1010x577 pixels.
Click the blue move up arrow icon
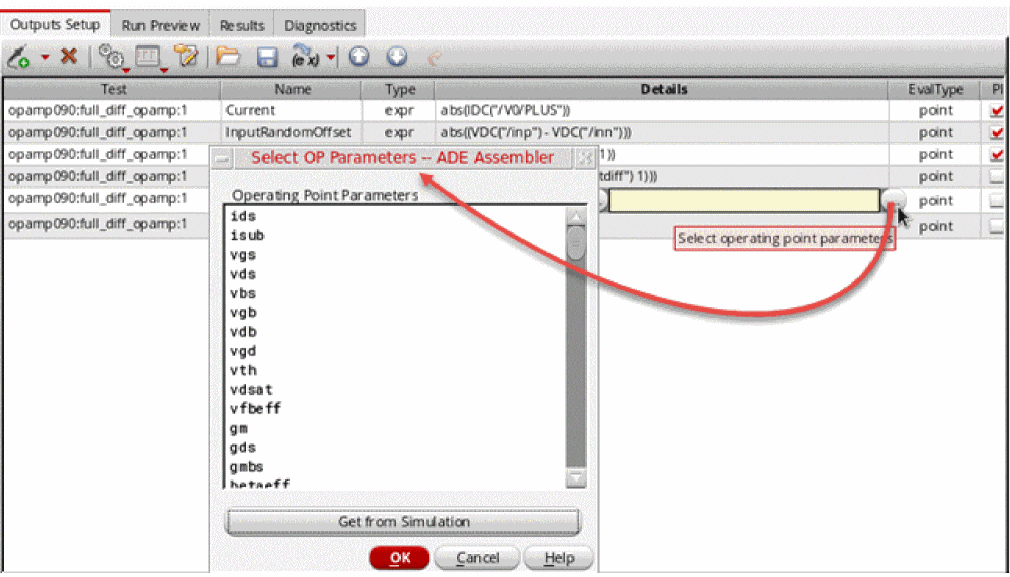(359, 57)
